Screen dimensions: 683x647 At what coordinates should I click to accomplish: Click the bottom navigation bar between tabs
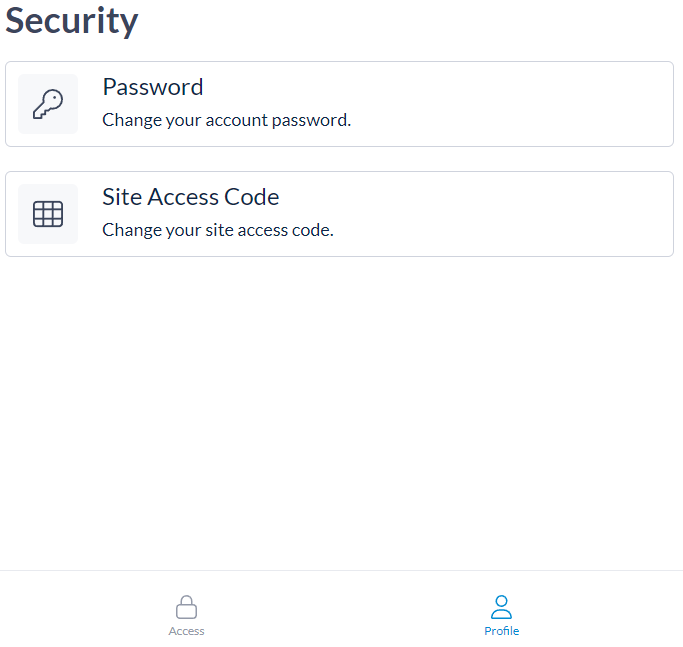343,610
